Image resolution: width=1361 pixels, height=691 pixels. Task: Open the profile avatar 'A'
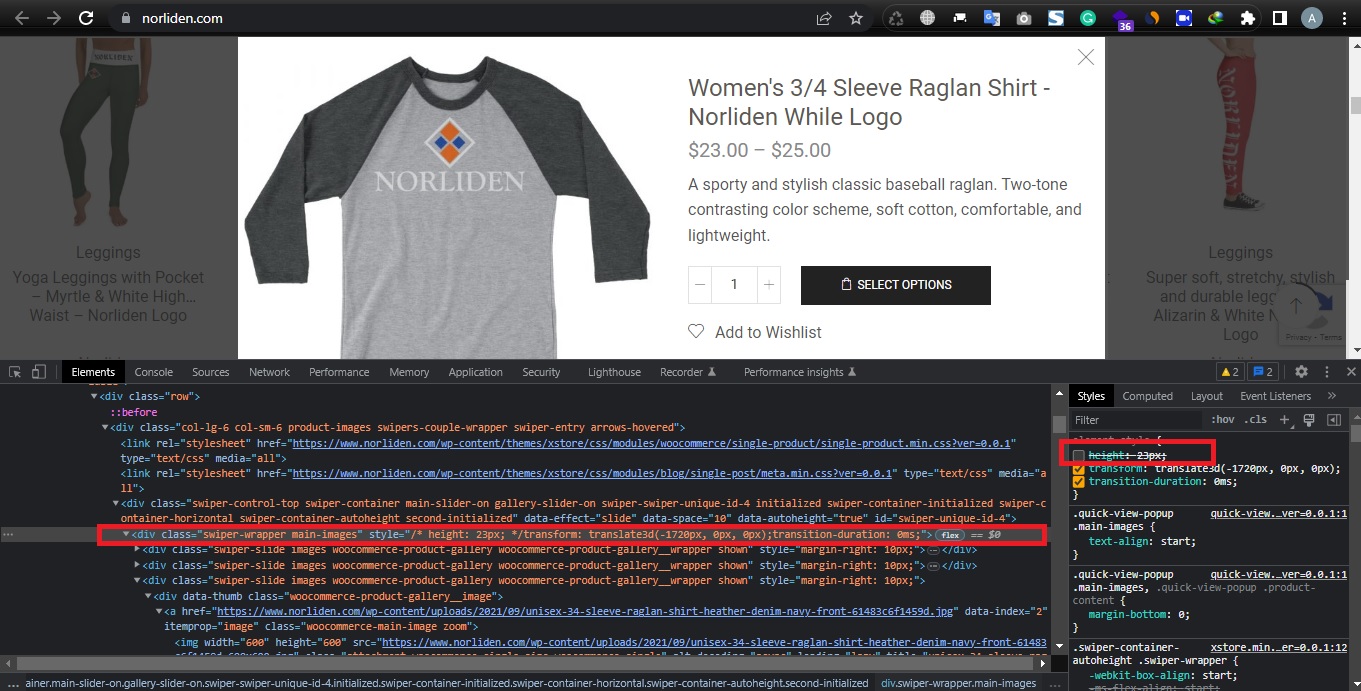1311,18
